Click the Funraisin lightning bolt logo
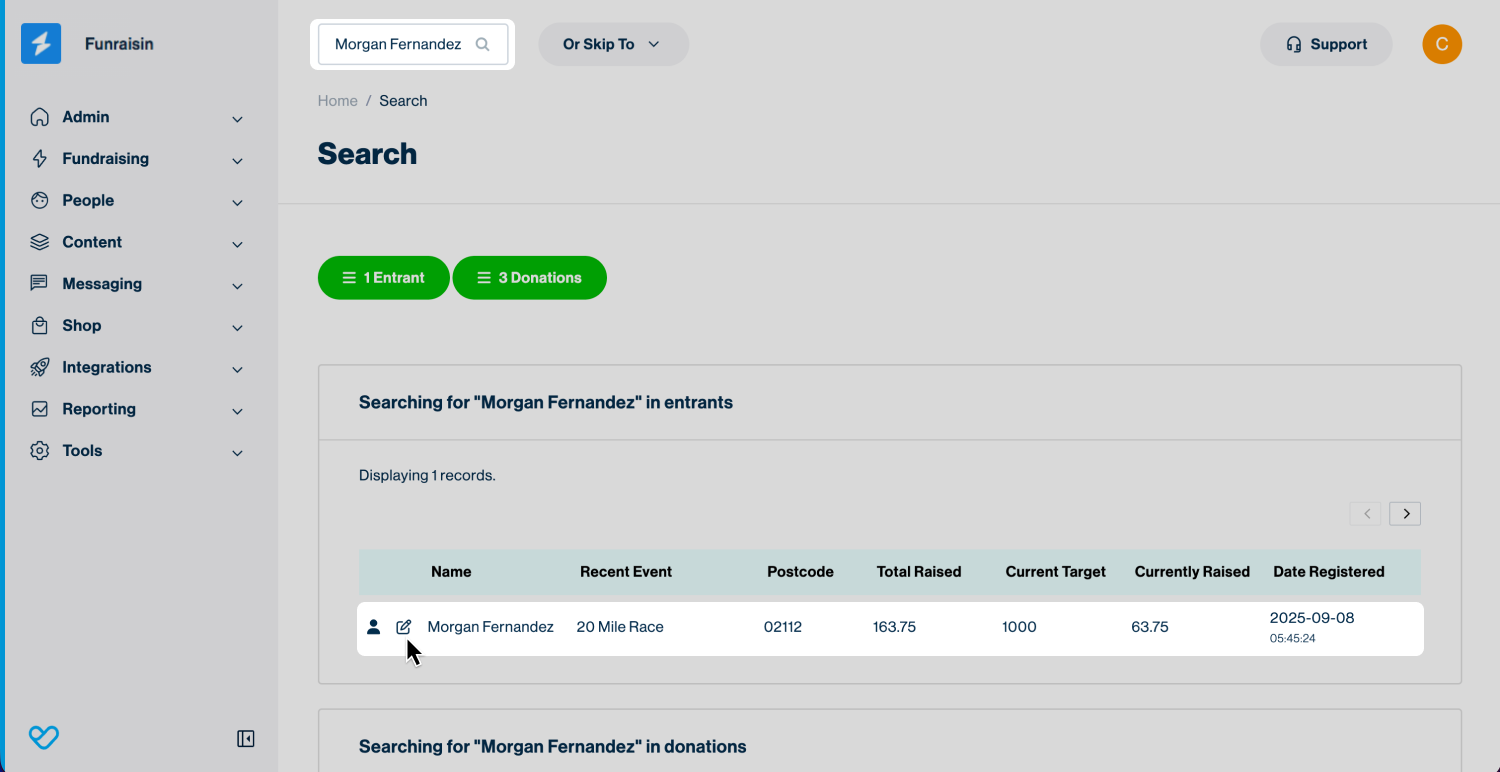1500x772 pixels. click(x=41, y=44)
